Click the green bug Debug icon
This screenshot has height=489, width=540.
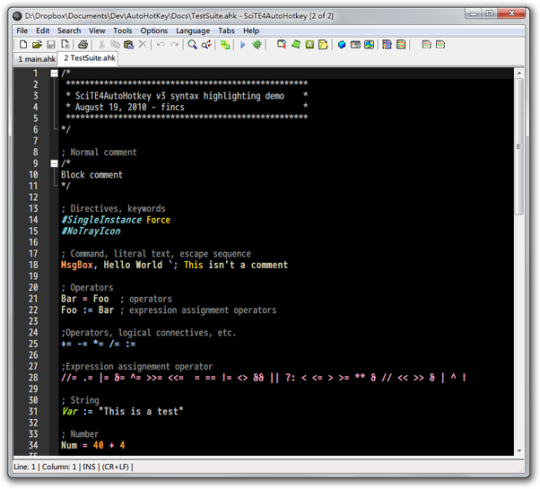257,44
